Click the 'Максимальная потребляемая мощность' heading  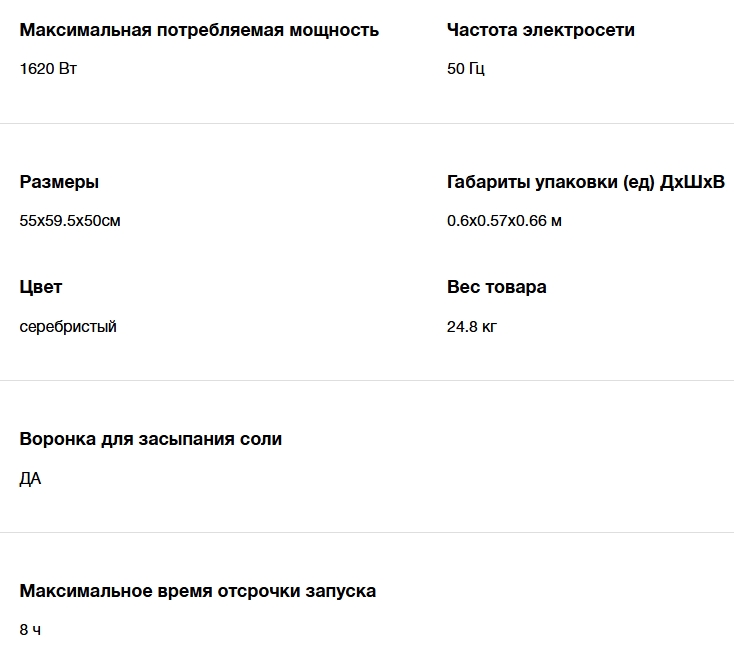click(x=199, y=30)
